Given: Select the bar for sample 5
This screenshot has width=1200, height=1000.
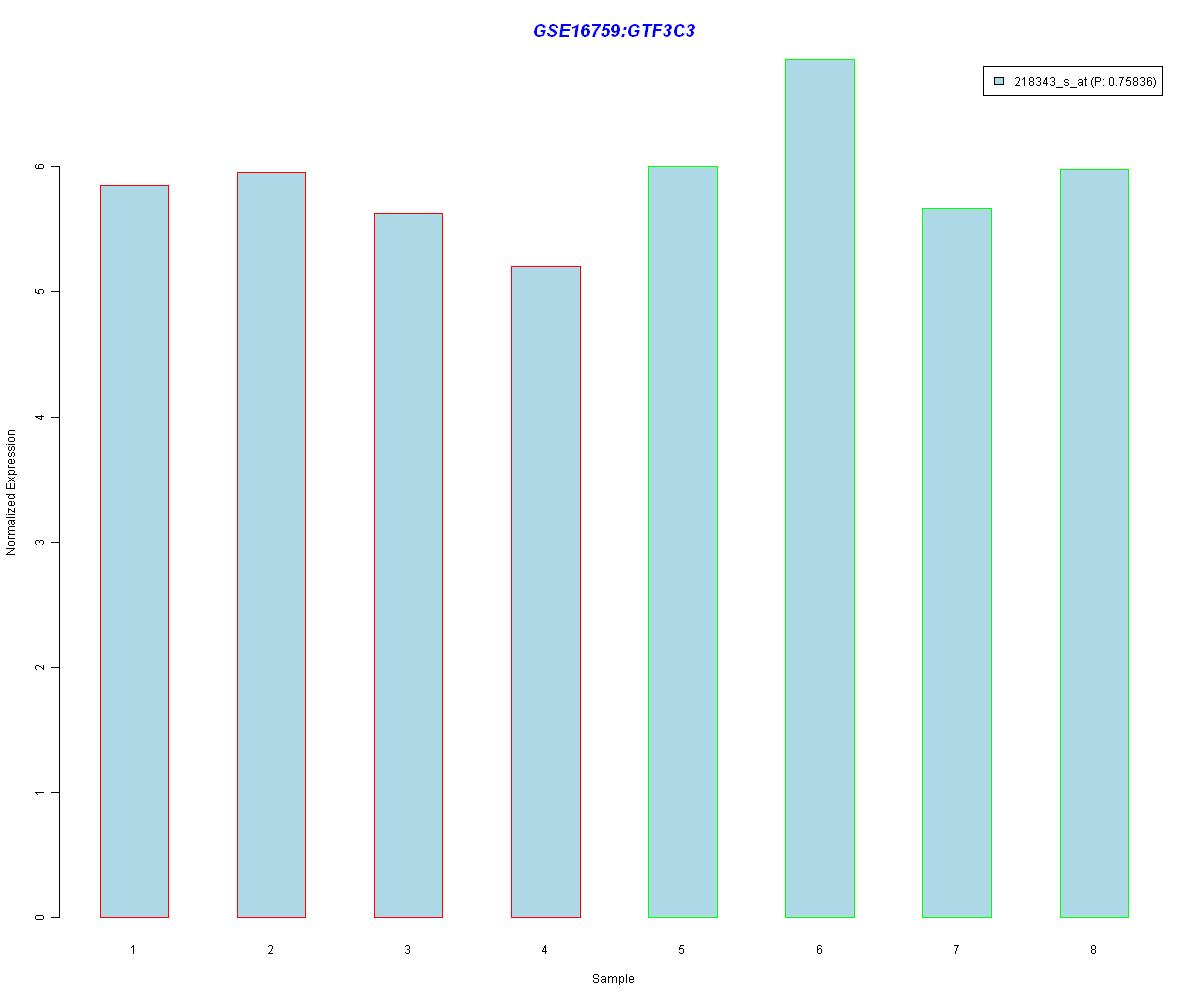Looking at the screenshot, I should coord(683,542).
